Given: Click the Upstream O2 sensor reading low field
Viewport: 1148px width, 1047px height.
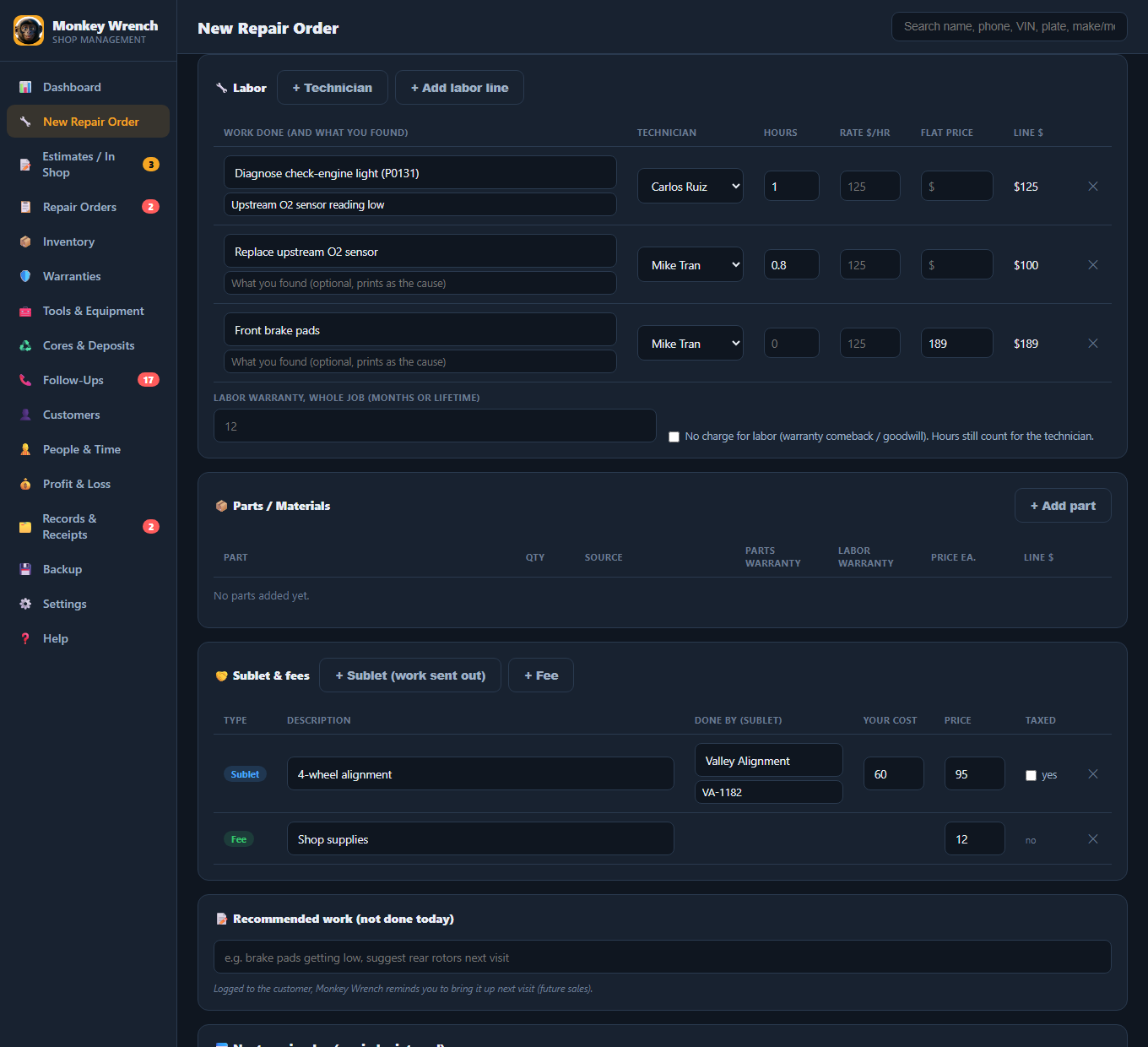Looking at the screenshot, I should pos(420,205).
